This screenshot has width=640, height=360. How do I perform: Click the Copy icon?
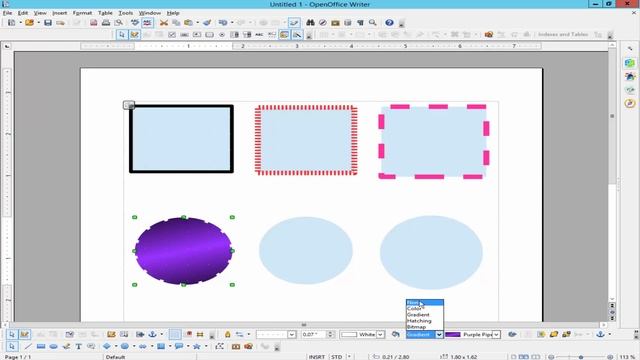point(176,23)
